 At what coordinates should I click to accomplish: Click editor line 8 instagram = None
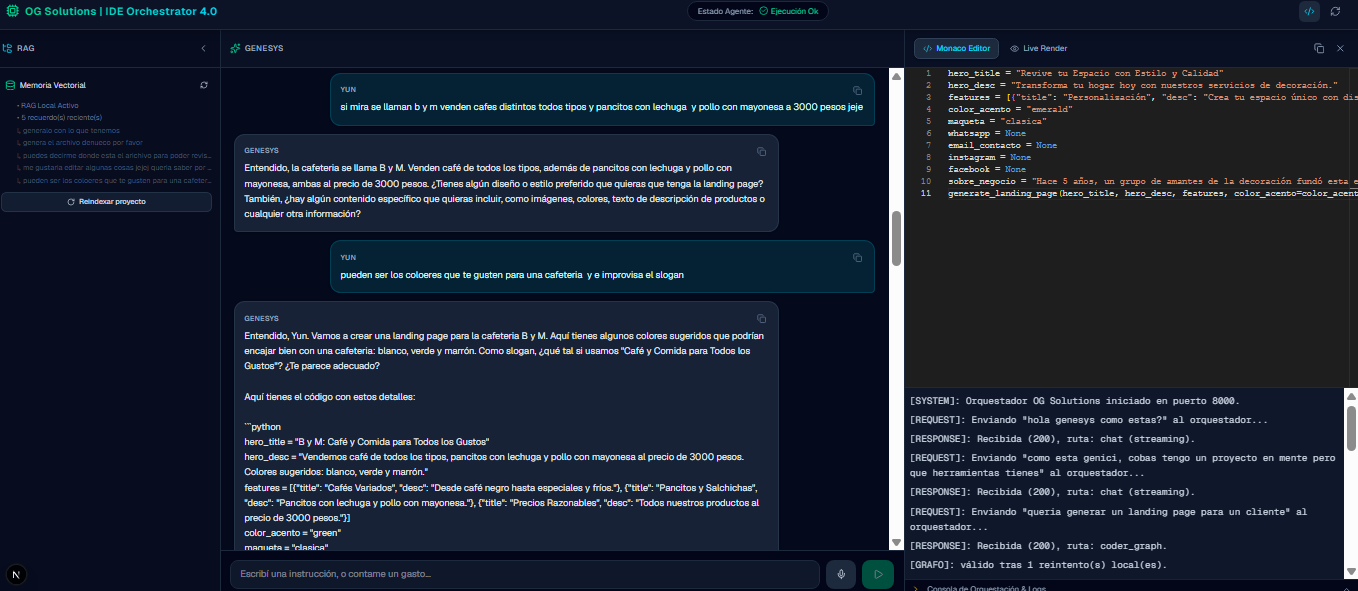990,157
